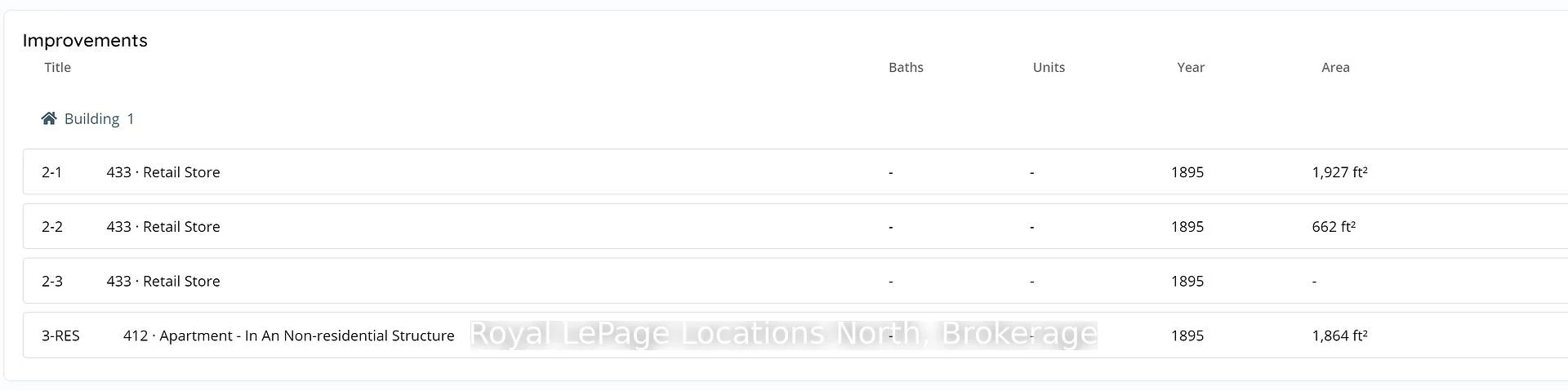Image resolution: width=1568 pixels, height=391 pixels.
Task: Click the Title column header
Action: point(57,67)
